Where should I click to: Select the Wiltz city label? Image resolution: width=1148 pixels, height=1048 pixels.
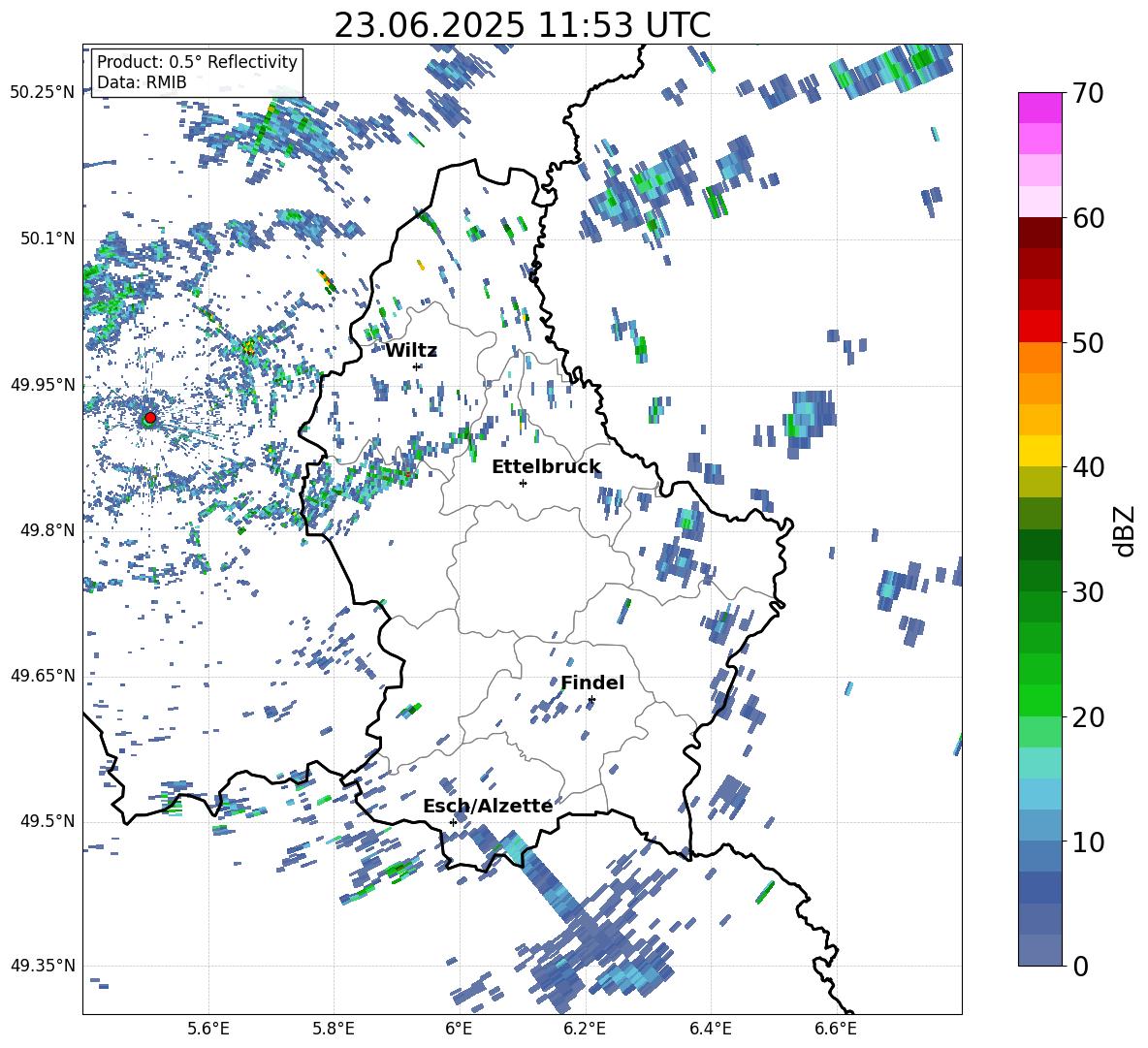411,351
